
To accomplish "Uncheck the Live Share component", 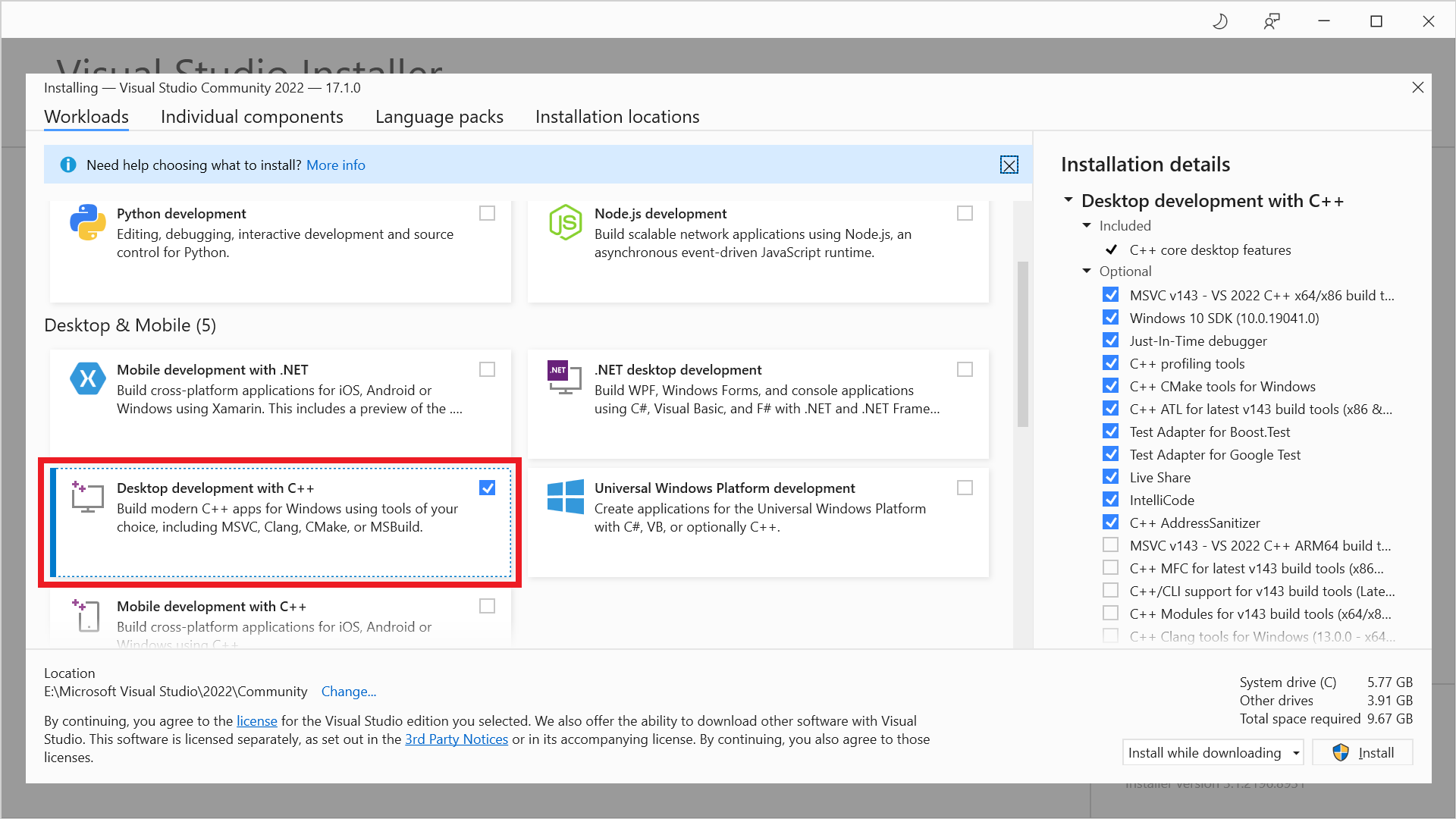I will 1110,477.
